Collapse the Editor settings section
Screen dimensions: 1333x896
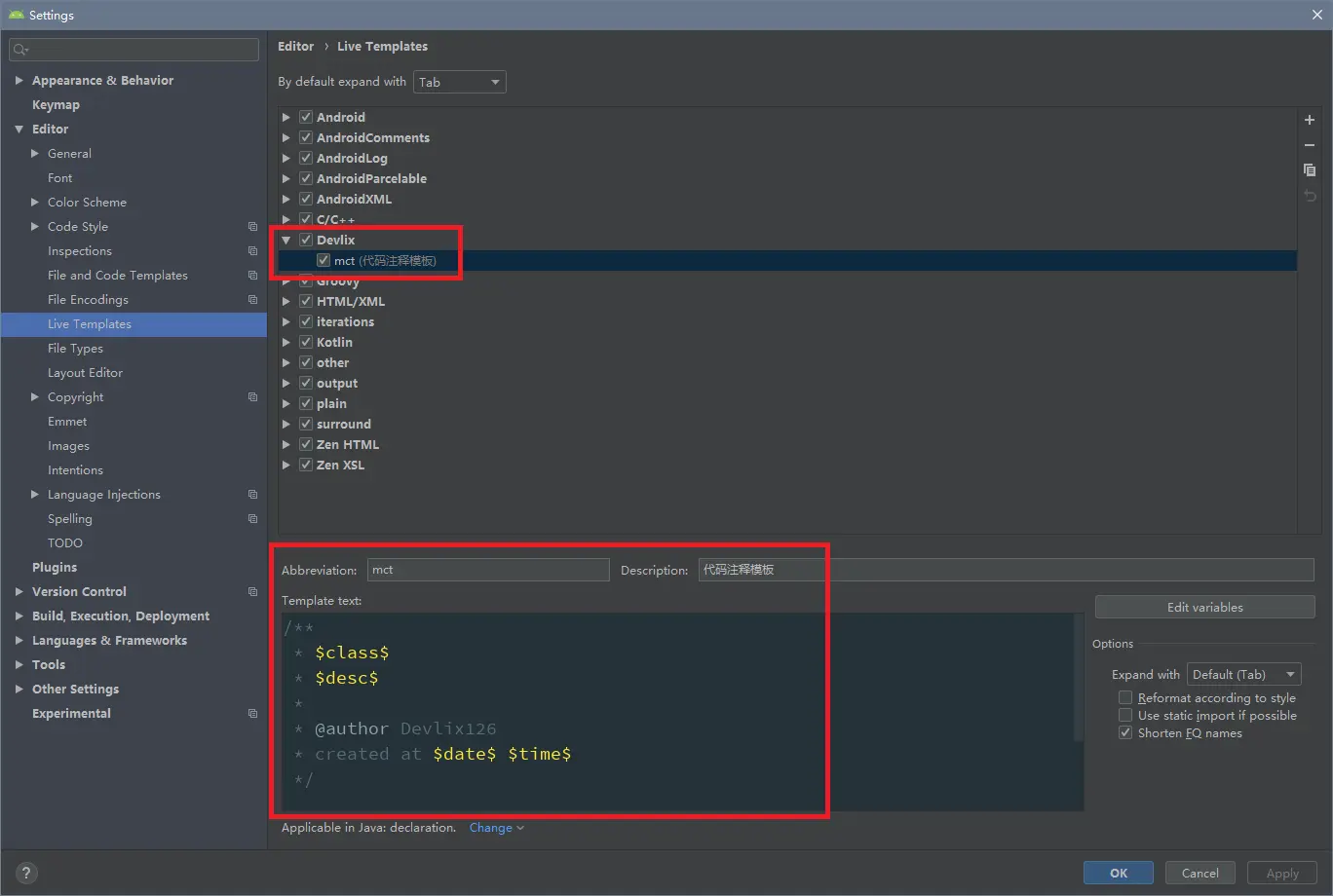tap(19, 130)
